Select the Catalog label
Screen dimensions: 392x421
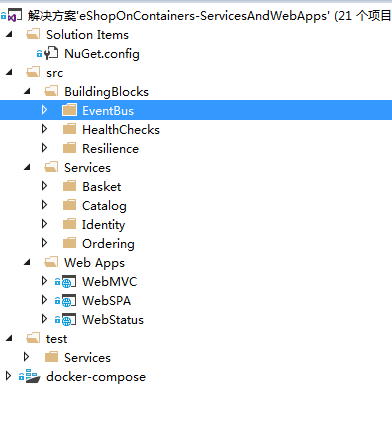[x=104, y=206]
